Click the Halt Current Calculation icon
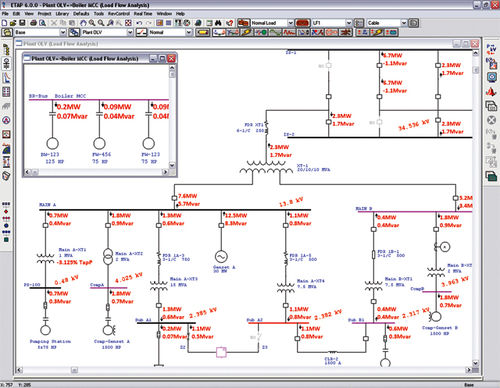 click(492, 120)
